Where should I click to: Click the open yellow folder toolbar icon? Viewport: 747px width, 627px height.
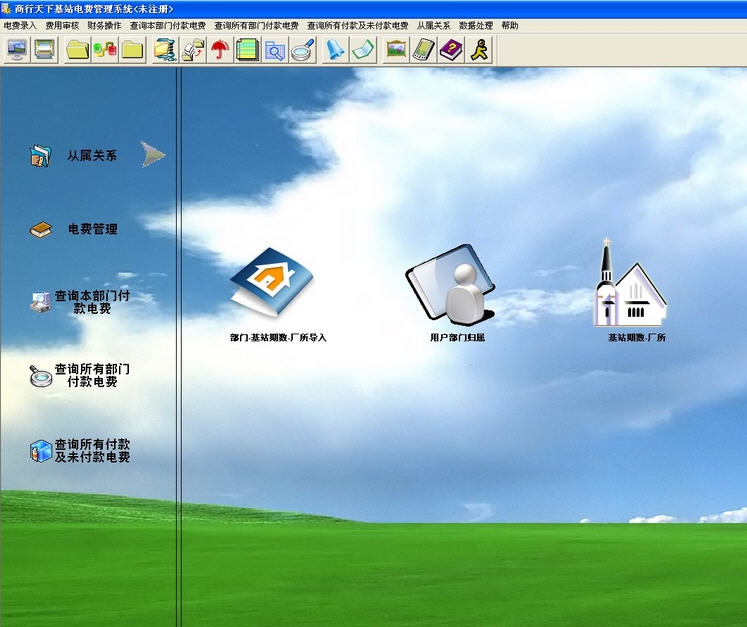click(77, 50)
